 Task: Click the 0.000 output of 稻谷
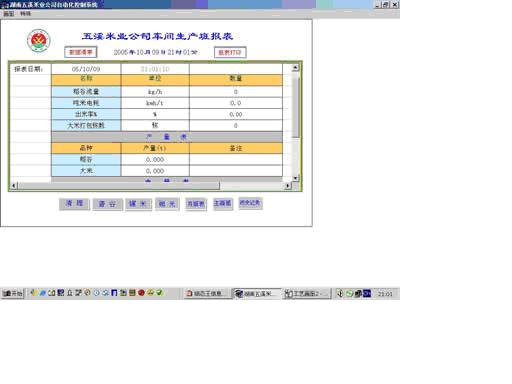tap(155, 160)
